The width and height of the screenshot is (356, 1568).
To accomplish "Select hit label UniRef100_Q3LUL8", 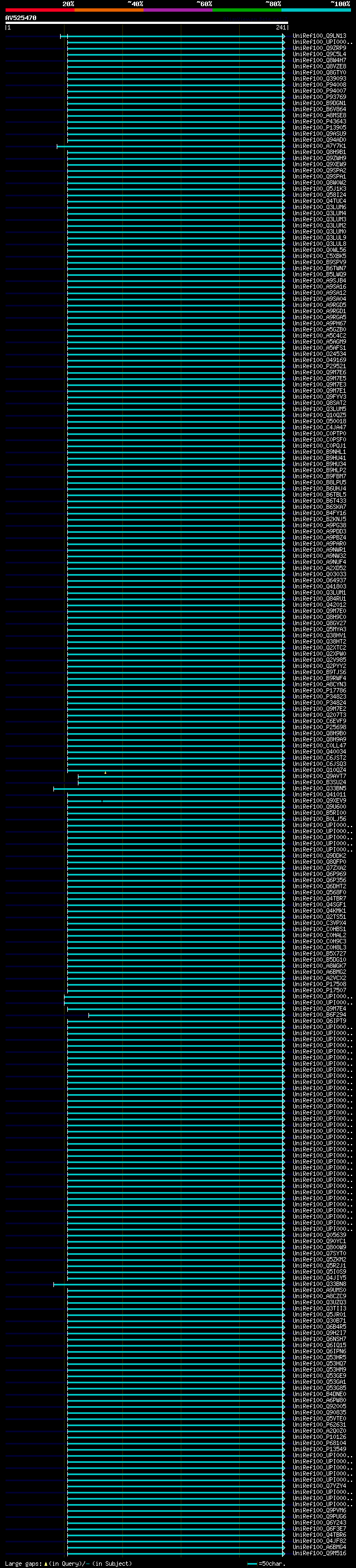I will tap(319, 244).
